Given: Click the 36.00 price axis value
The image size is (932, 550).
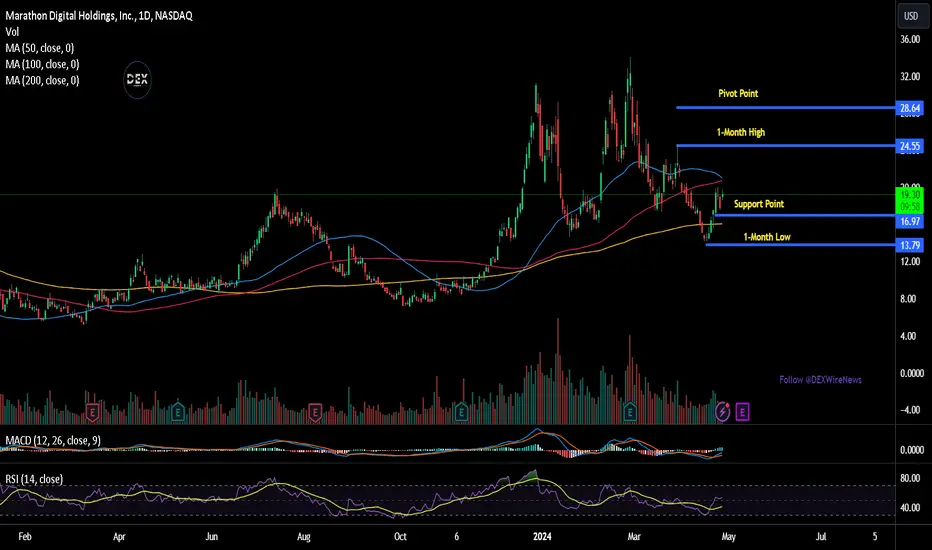Looking at the screenshot, I should pos(910,39).
